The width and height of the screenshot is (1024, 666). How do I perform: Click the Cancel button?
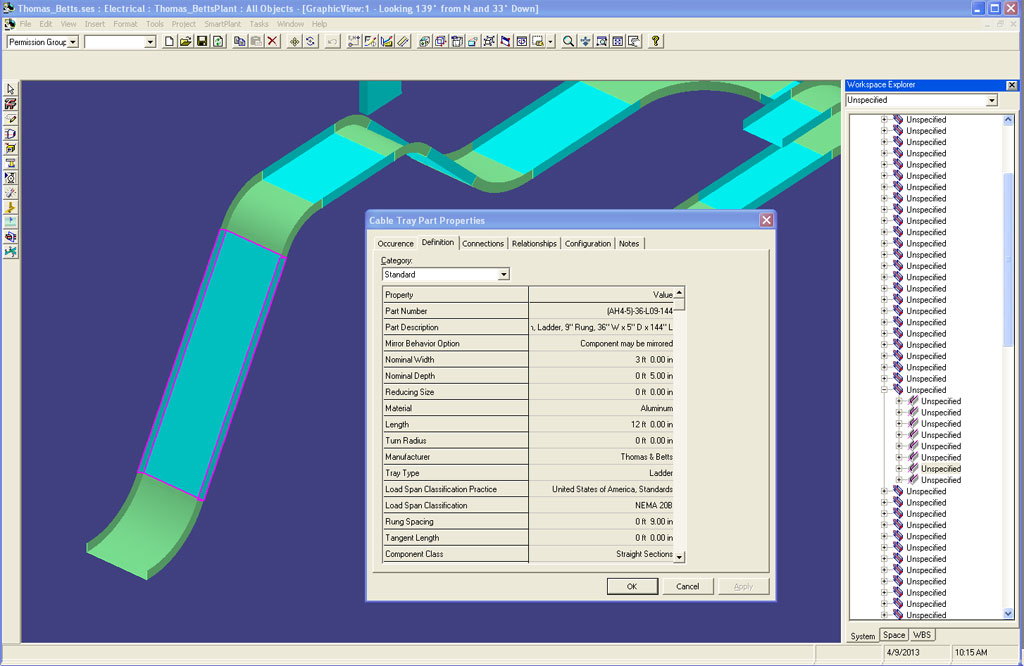pyautogui.click(x=687, y=586)
